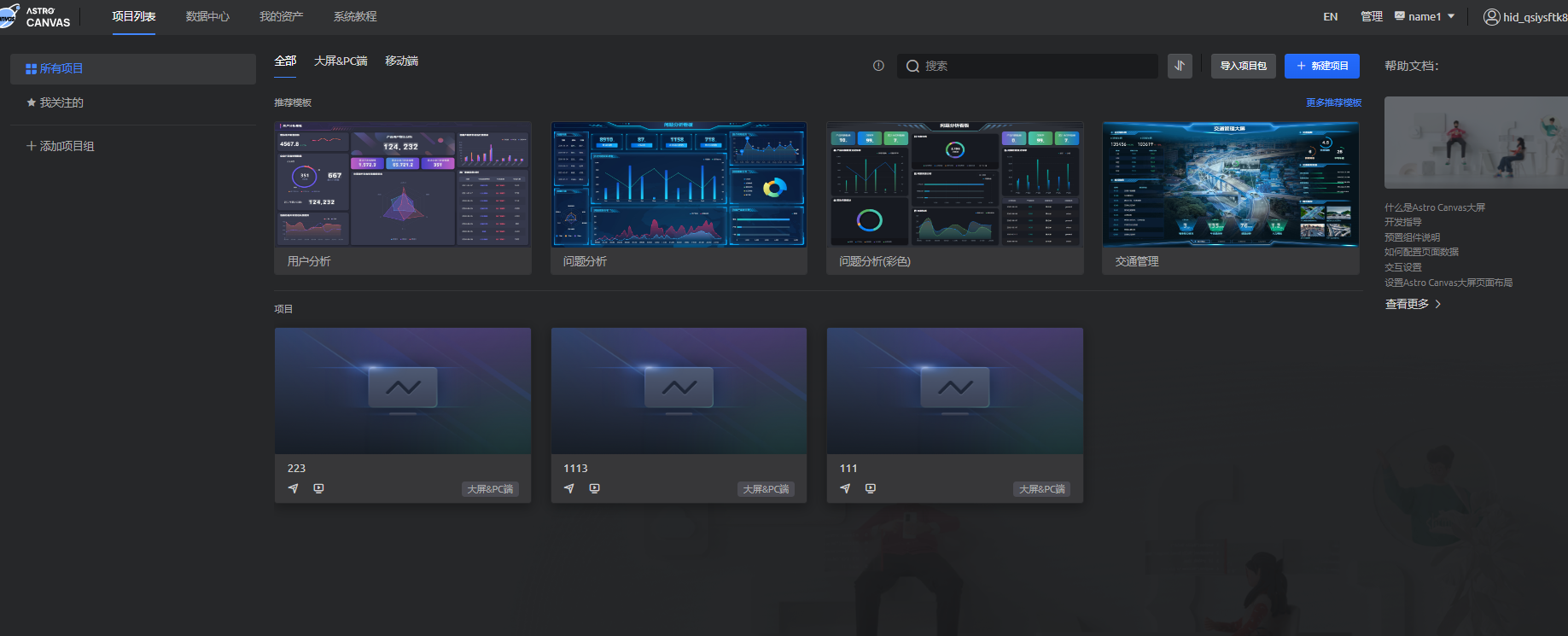
Task: Go to 数据中心 in top navigation
Action: 207,16
